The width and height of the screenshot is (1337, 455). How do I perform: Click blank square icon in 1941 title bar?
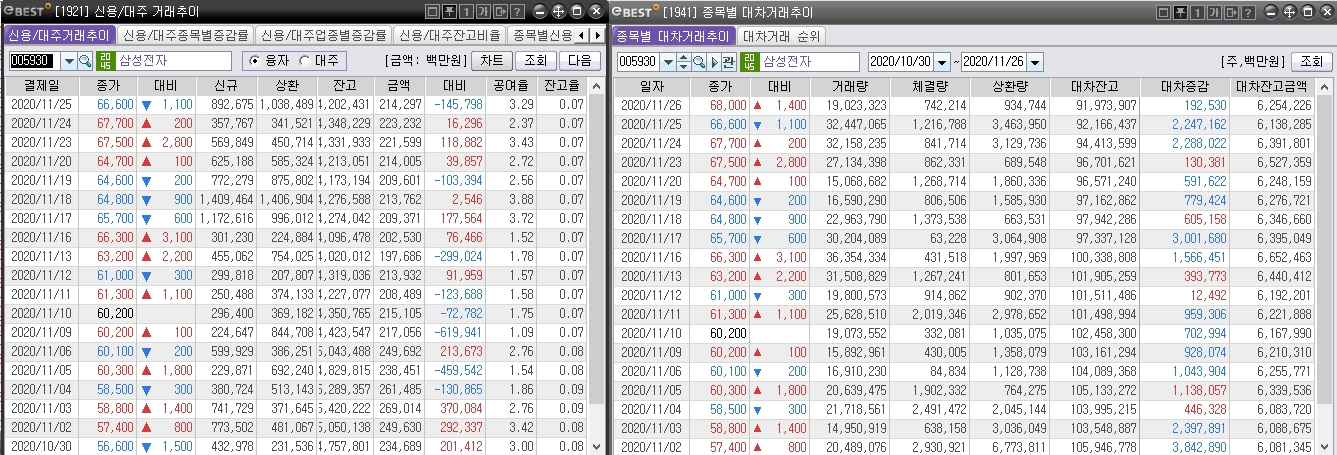coord(1163,12)
